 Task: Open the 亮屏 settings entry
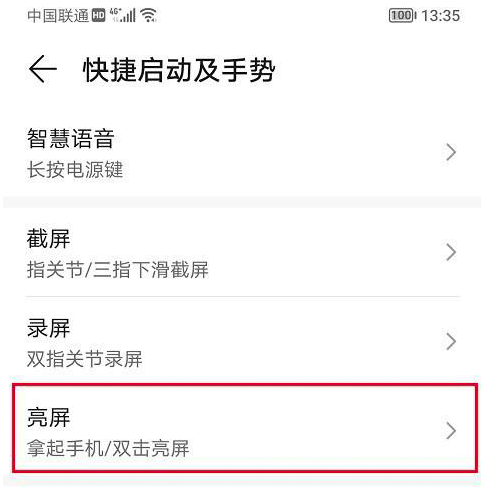tap(245, 428)
